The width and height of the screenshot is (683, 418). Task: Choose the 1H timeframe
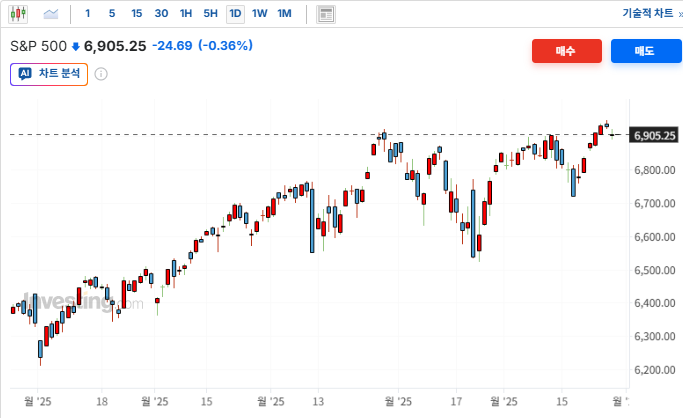[186, 13]
